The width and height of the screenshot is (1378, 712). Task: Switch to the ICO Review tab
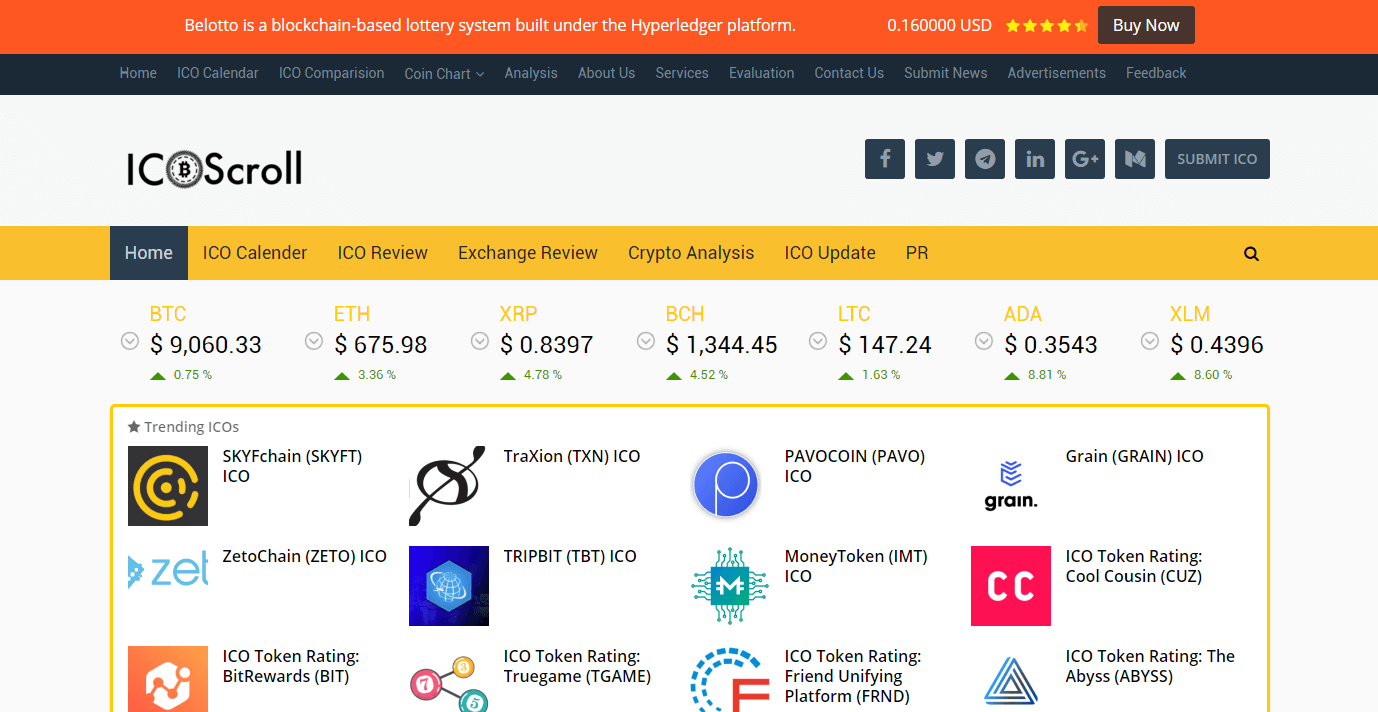point(382,253)
